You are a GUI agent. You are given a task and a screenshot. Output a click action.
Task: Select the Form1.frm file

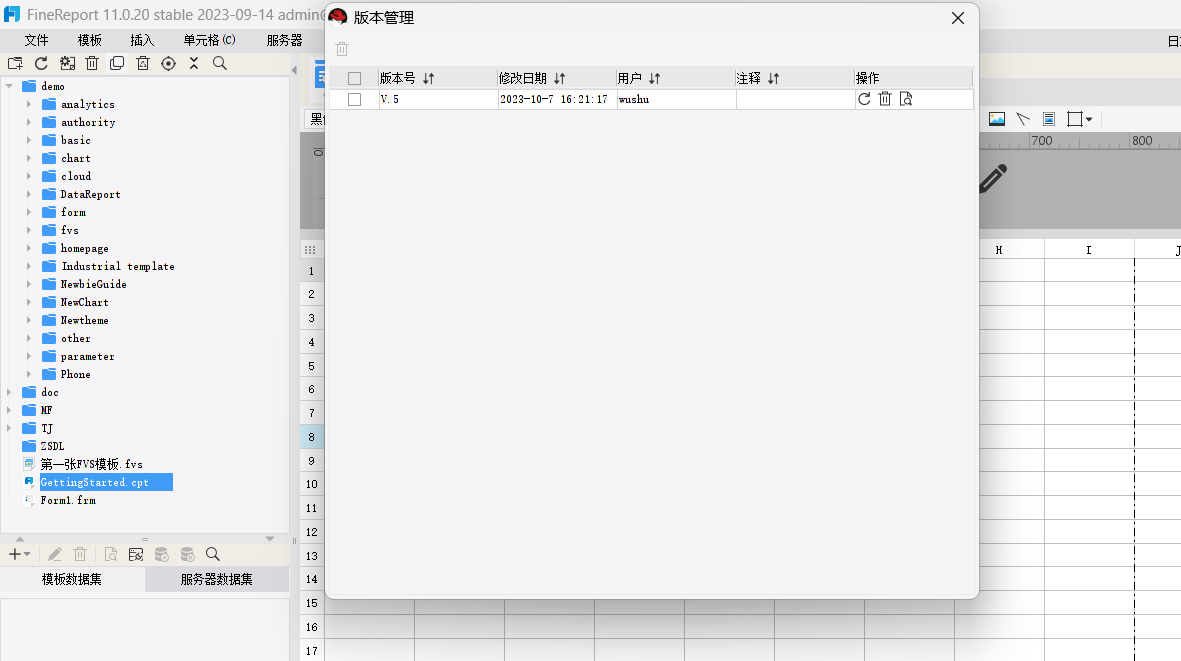68,500
